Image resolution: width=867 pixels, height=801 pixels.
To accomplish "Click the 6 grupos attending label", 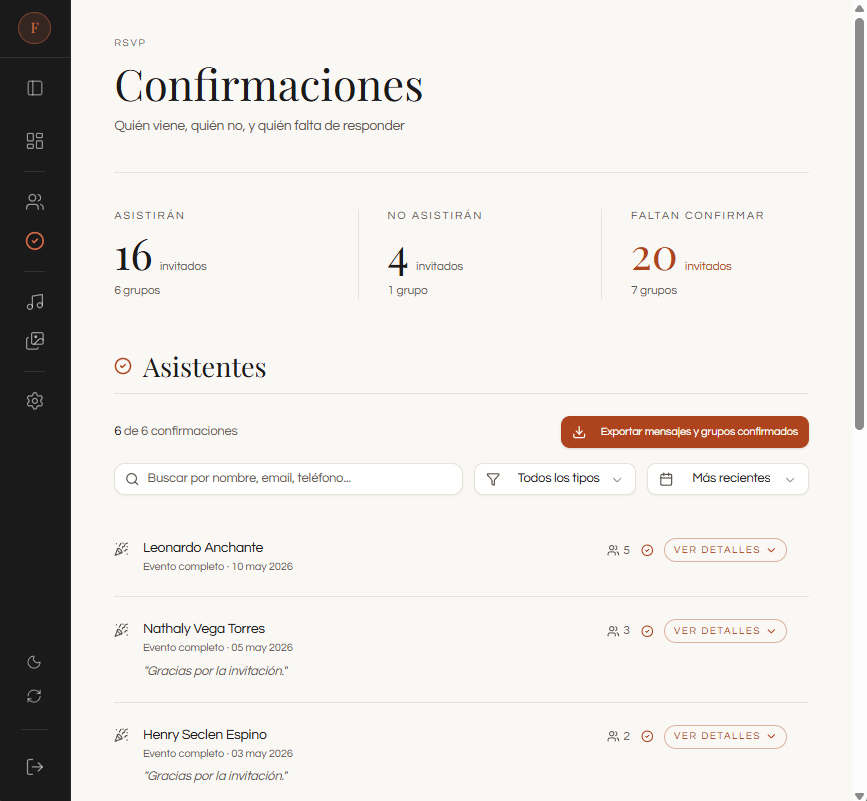I will point(137,290).
